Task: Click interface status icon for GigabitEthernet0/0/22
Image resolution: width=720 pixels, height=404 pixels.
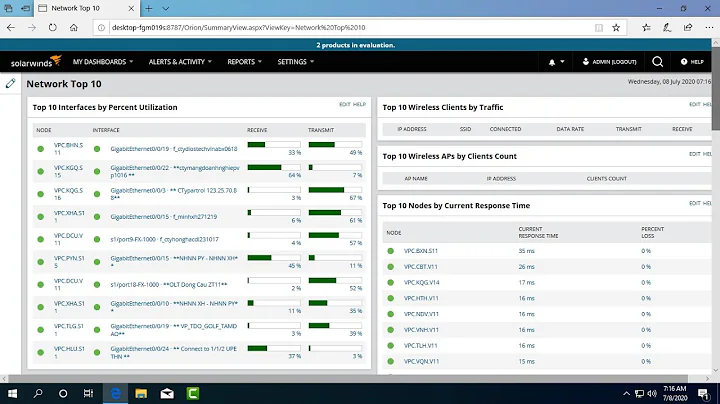Action: click(x=97, y=171)
